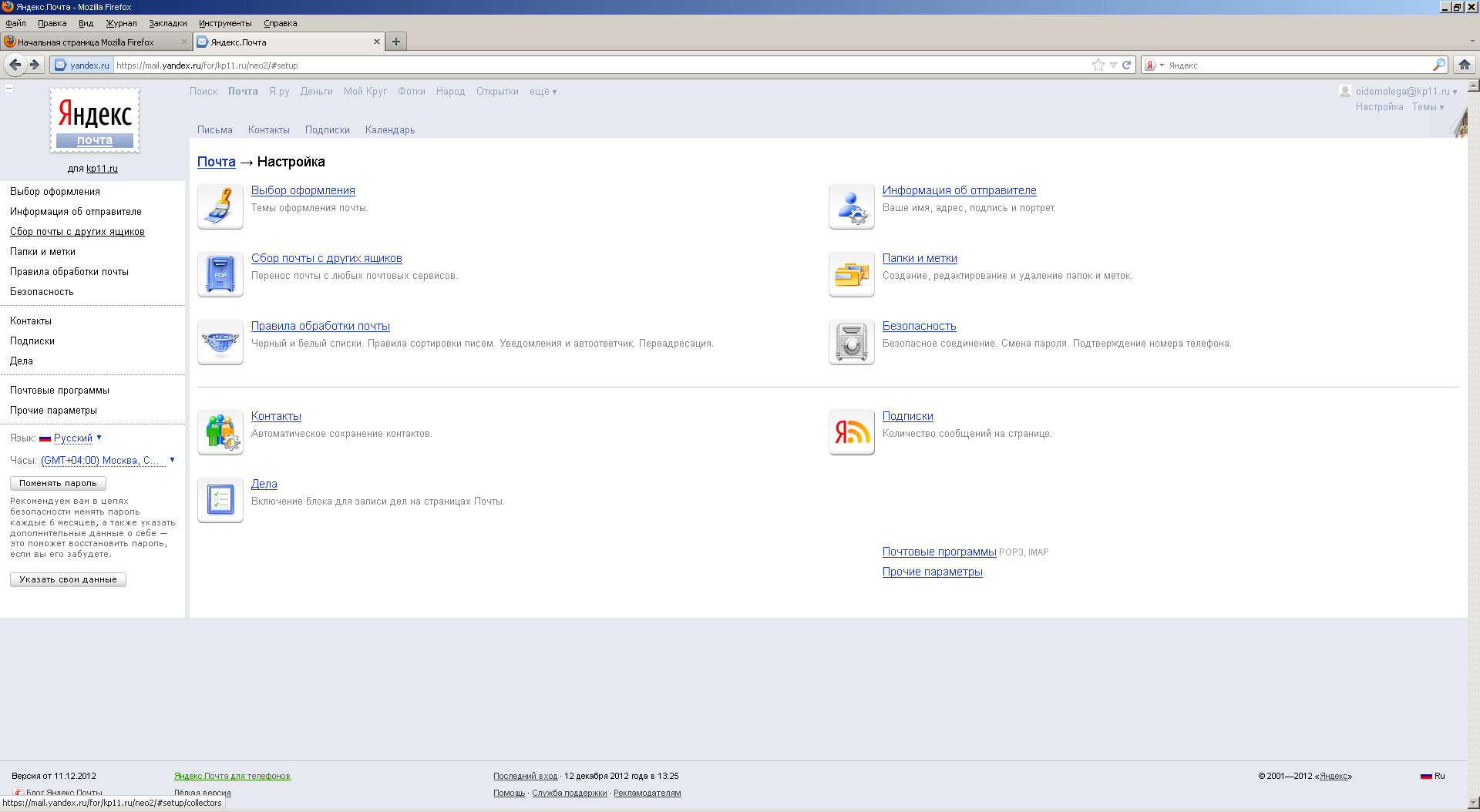Screen dimensions: 1480x812
Task: Open Выбор оформления link in main area
Action: click(x=303, y=190)
